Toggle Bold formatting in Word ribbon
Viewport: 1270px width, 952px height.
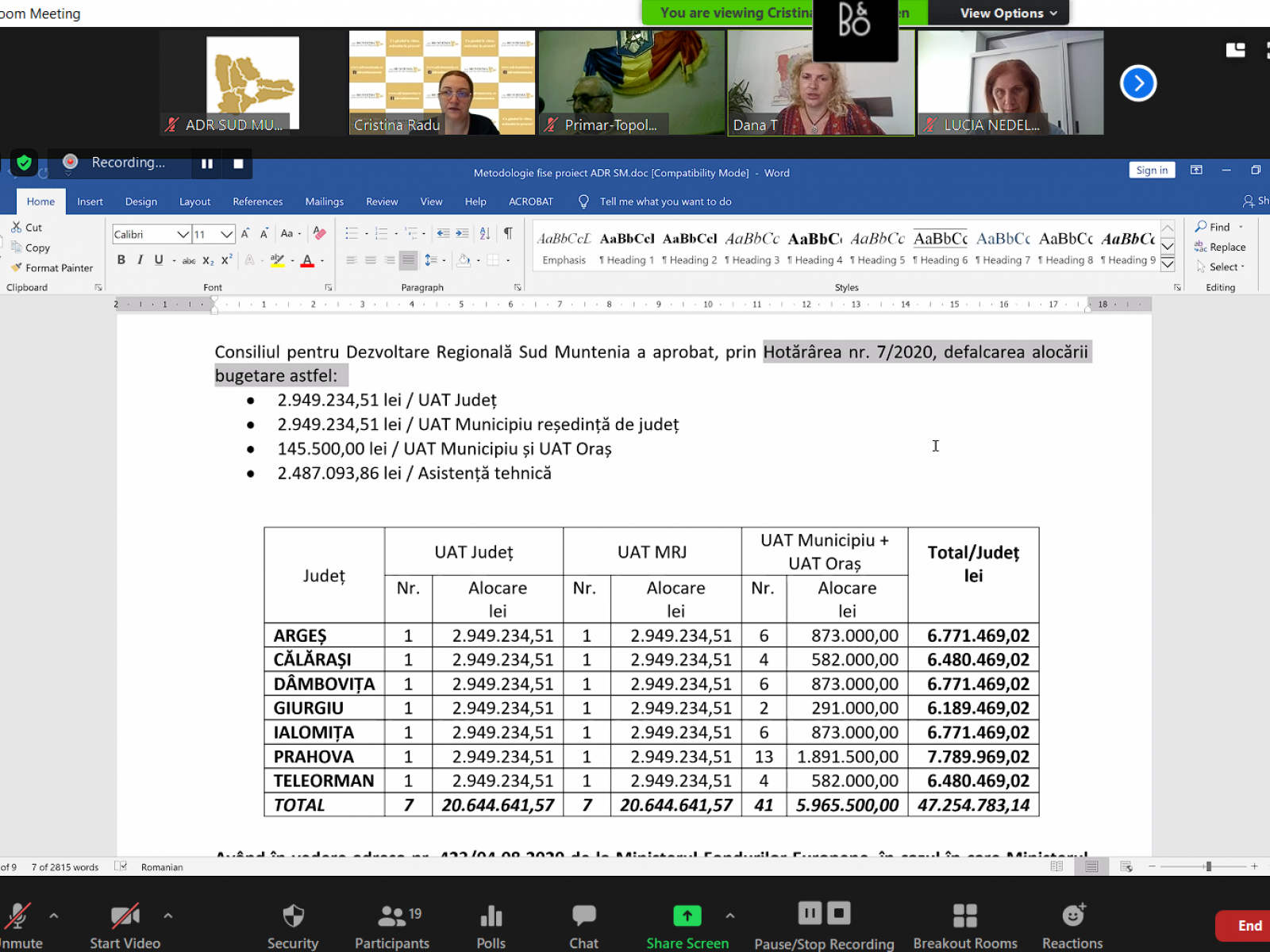(121, 259)
